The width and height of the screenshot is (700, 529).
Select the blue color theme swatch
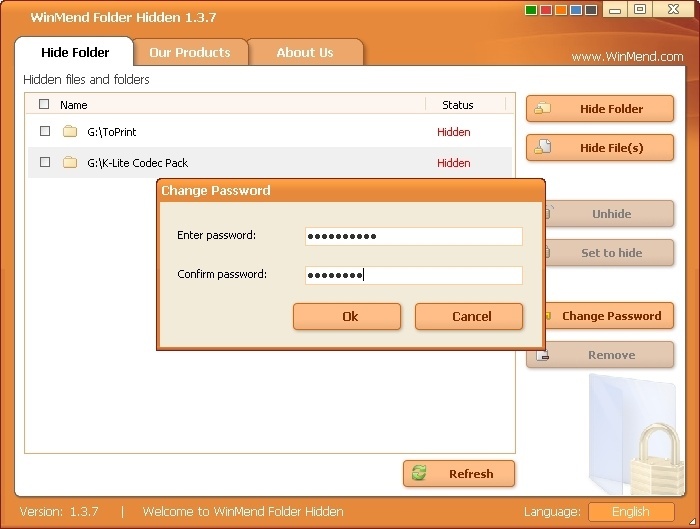point(576,10)
